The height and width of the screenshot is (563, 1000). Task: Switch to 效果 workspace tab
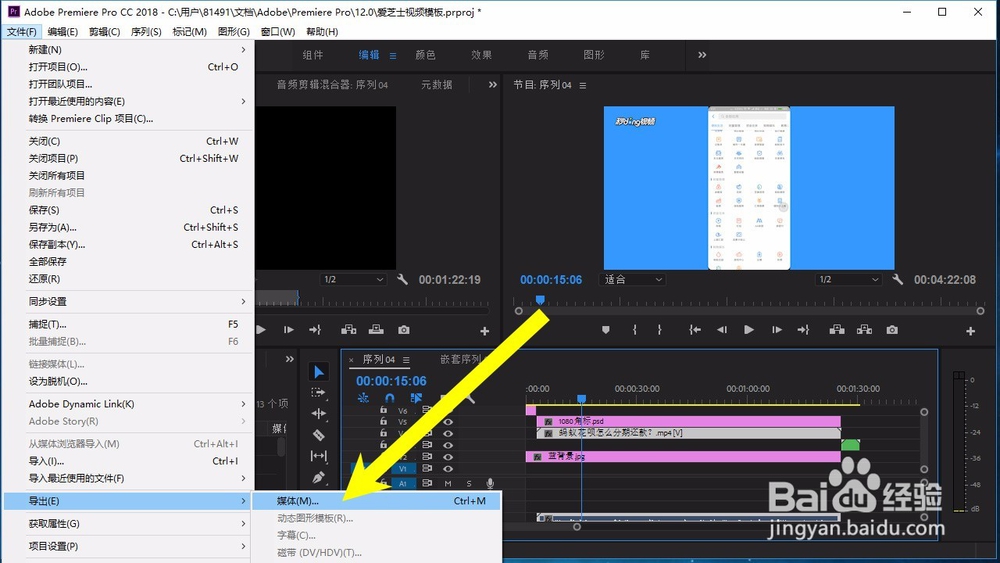[x=482, y=55]
